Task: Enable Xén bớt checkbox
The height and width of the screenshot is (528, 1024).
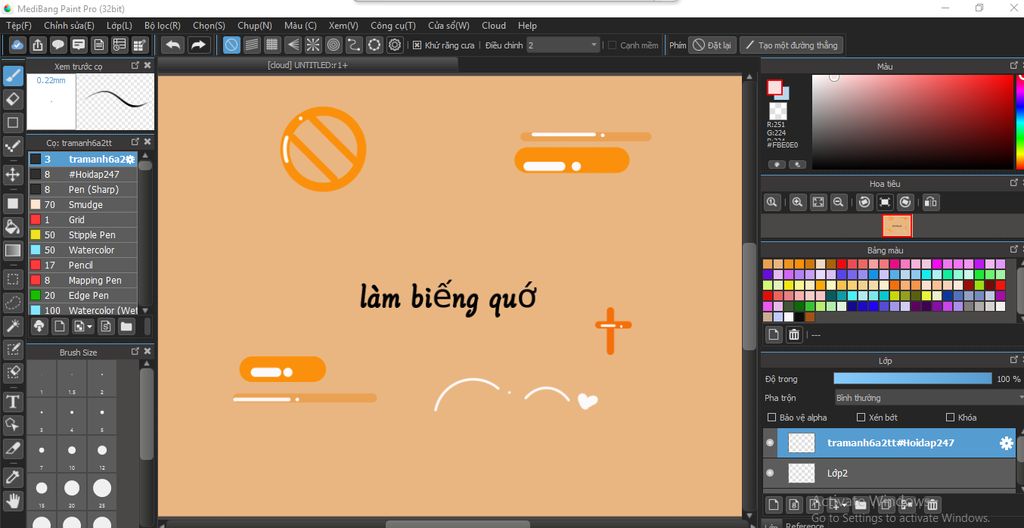Action: (x=861, y=418)
